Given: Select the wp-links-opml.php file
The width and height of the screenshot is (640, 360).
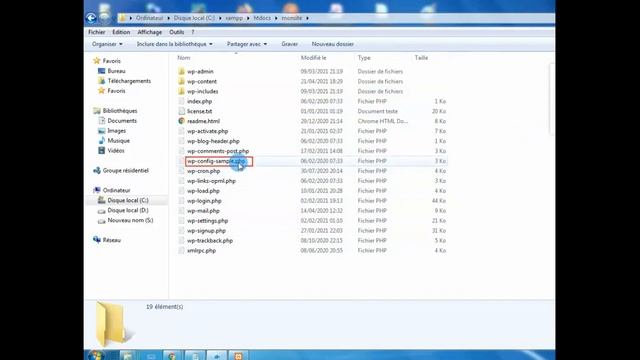Looking at the screenshot, I should [211, 181].
